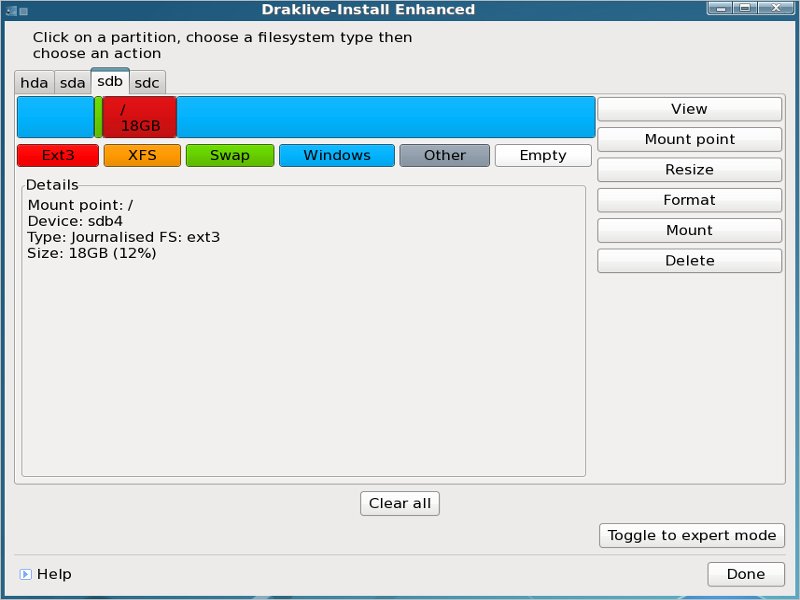800x600 pixels.
Task: Switch to the hda disk tab
Action: [34, 83]
